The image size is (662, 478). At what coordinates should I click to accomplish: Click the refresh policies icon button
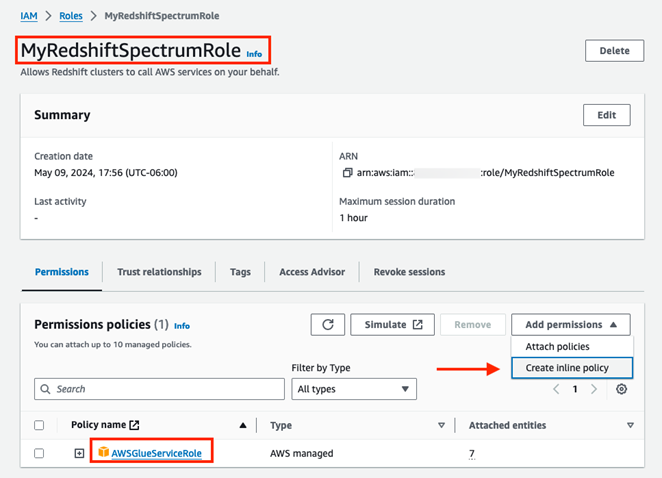[x=328, y=325]
